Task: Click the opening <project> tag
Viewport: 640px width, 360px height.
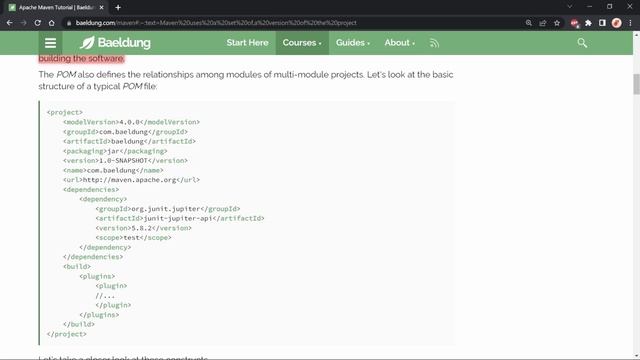Action: (x=65, y=112)
